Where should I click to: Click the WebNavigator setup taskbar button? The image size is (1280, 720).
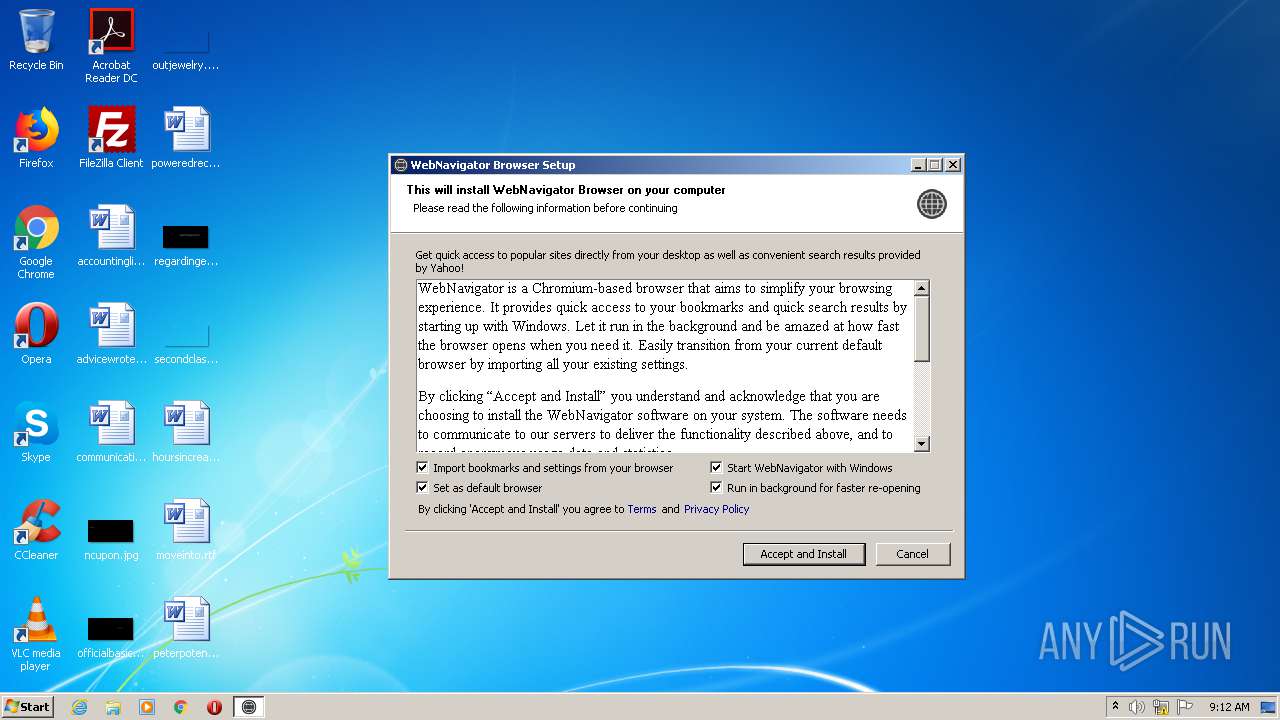249,707
